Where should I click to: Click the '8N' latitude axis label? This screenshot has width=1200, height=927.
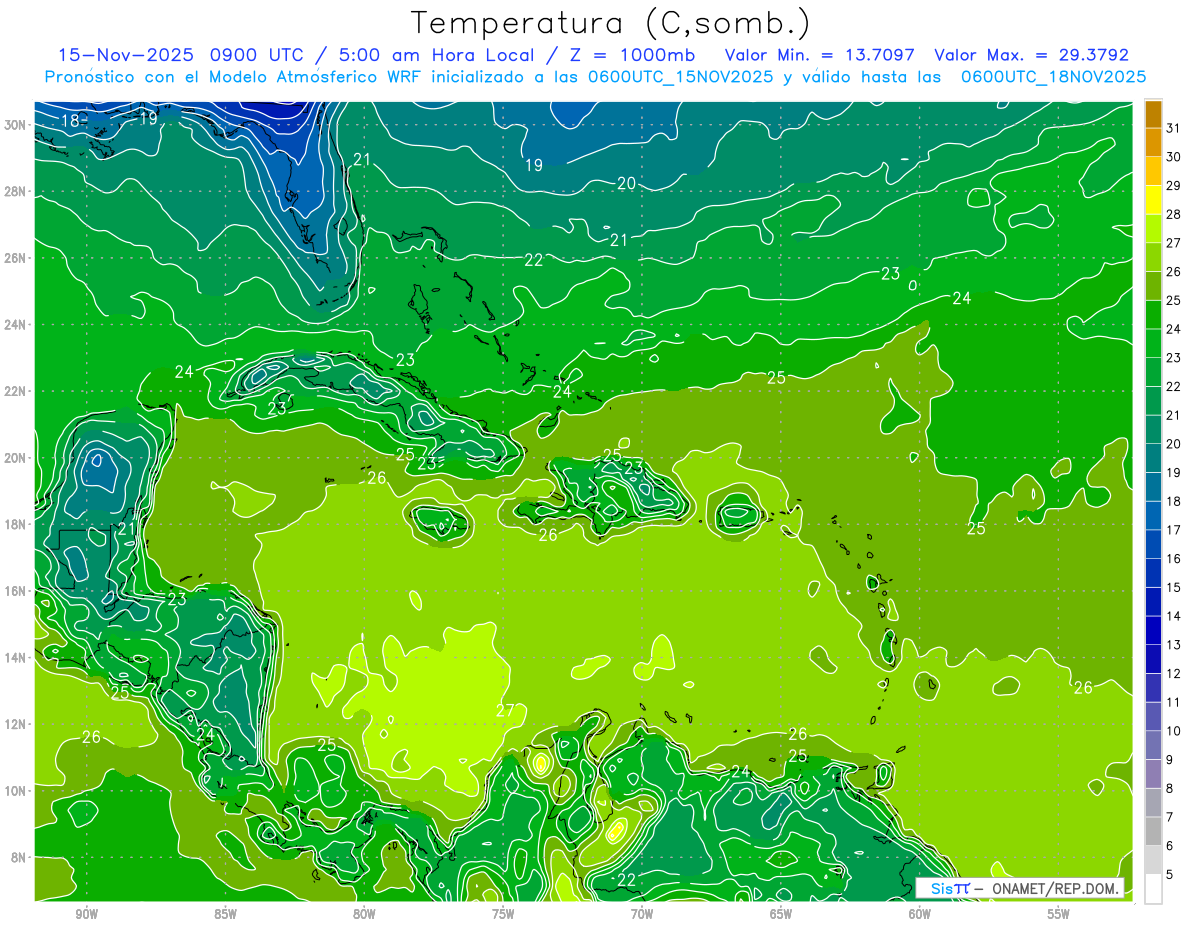click(20, 857)
